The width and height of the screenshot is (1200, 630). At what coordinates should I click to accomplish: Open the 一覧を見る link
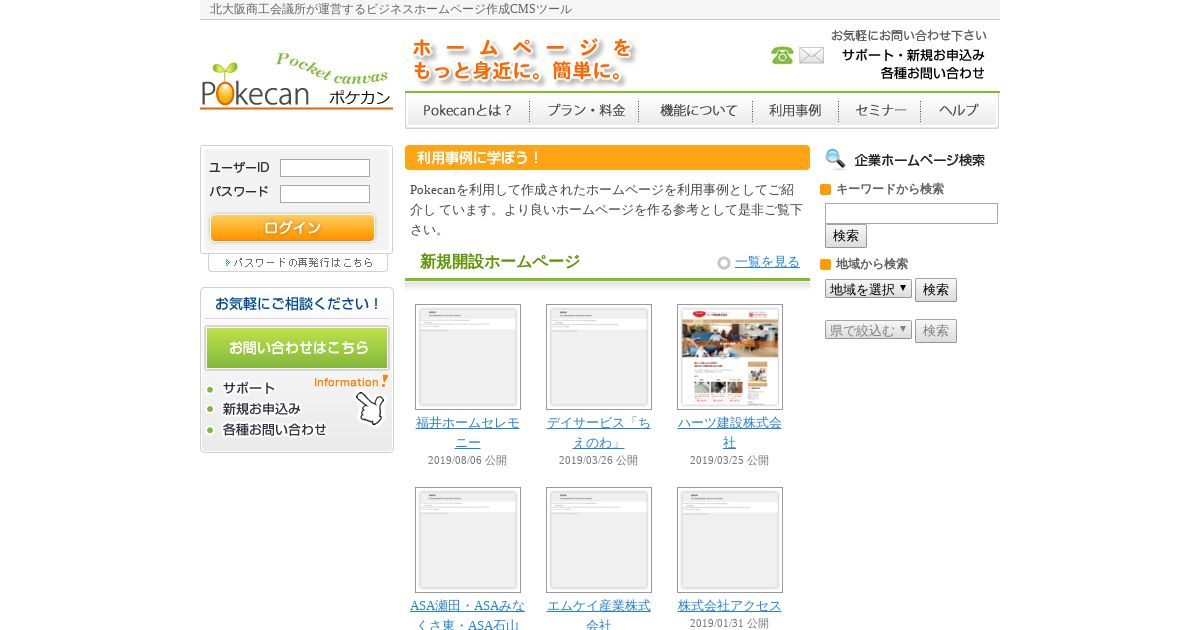click(x=767, y=262)
